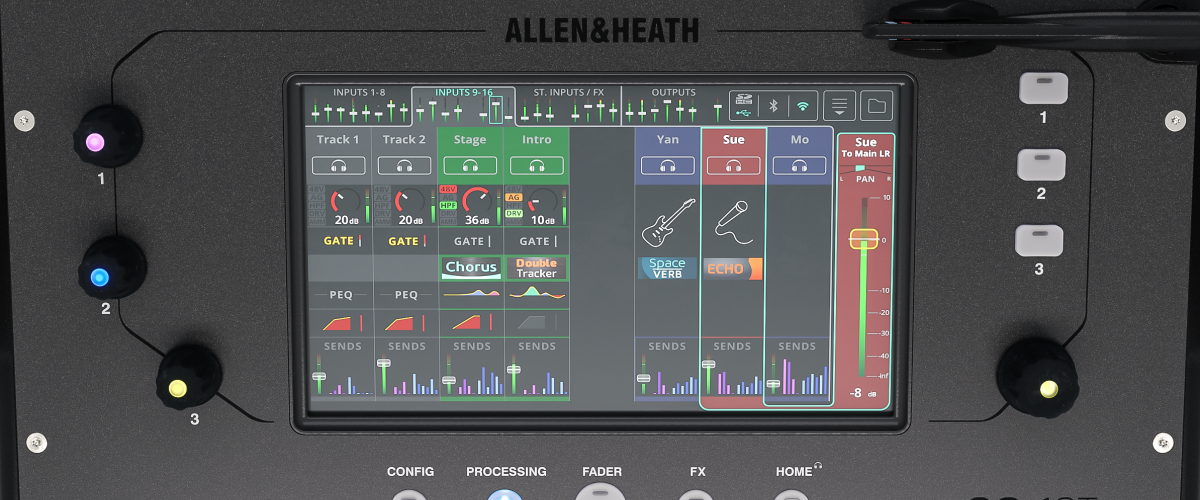Push the PROCESSING hardware button
Viewport: 1200px width, 500px height.
[506, 493]
